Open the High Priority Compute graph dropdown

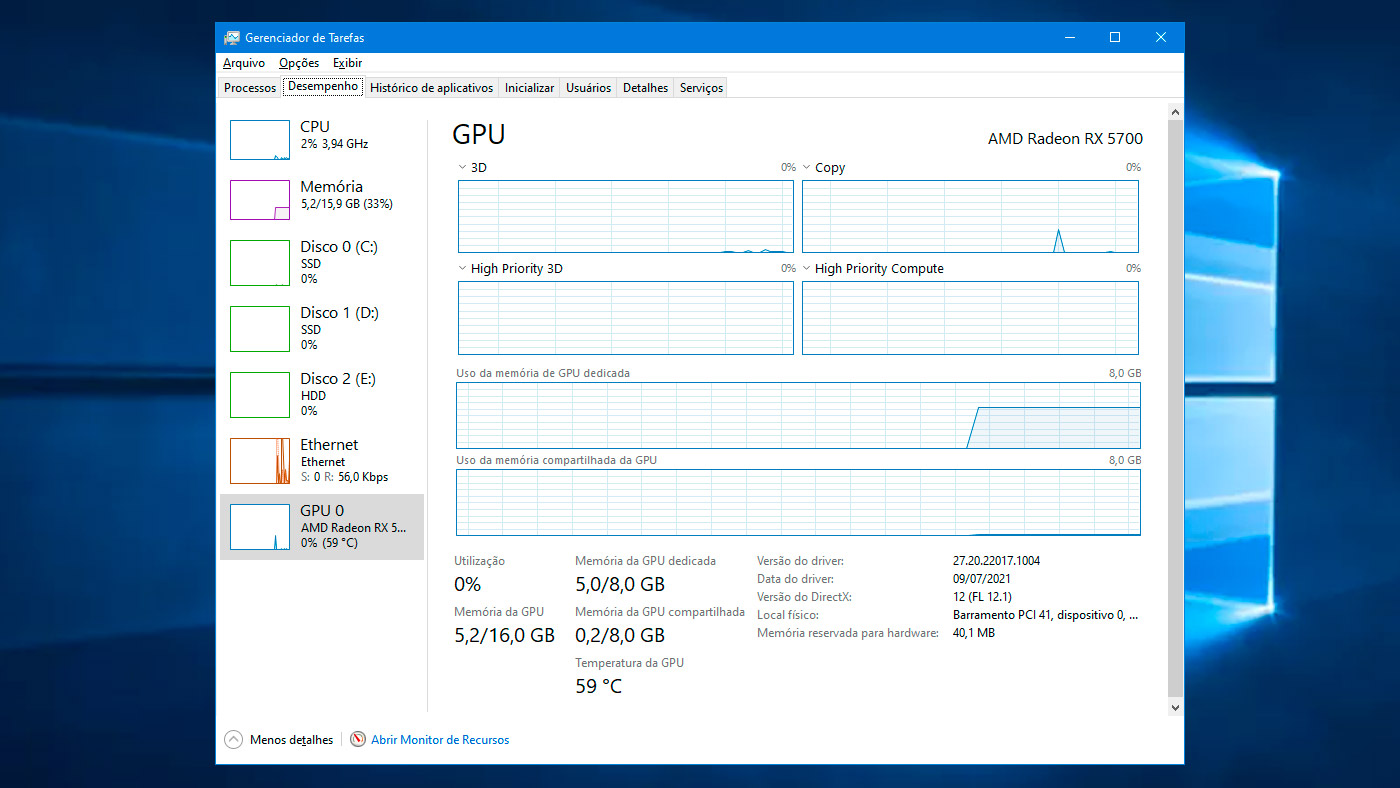(x=806, y=268)
